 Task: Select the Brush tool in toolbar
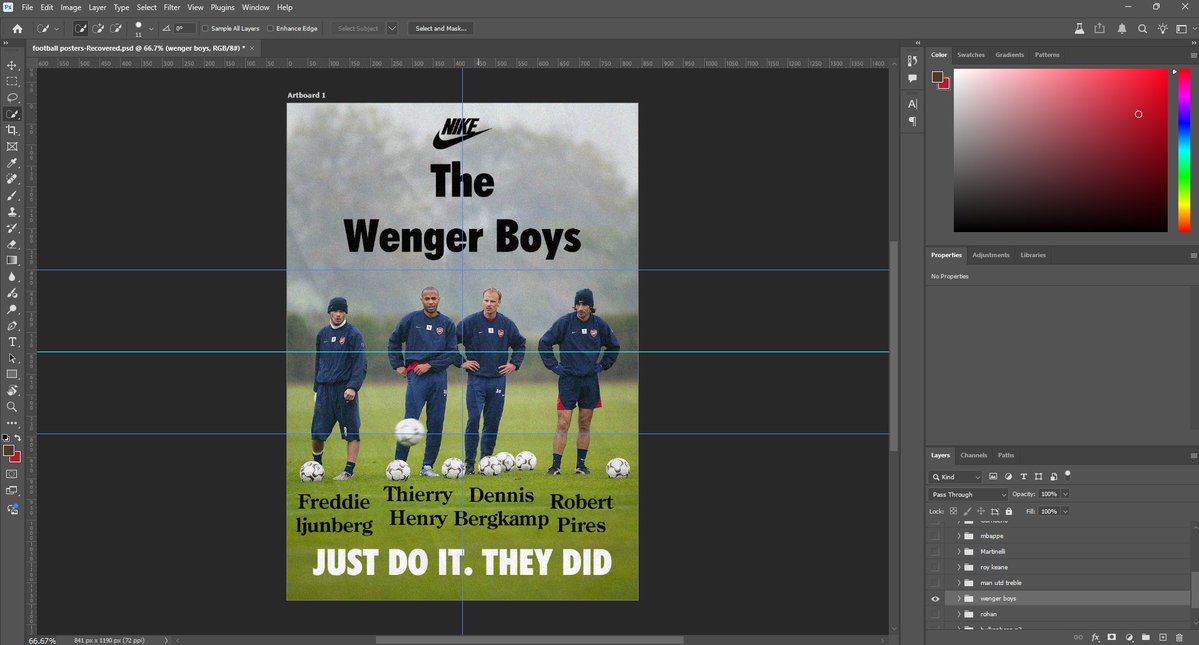[x=11, y=196]
